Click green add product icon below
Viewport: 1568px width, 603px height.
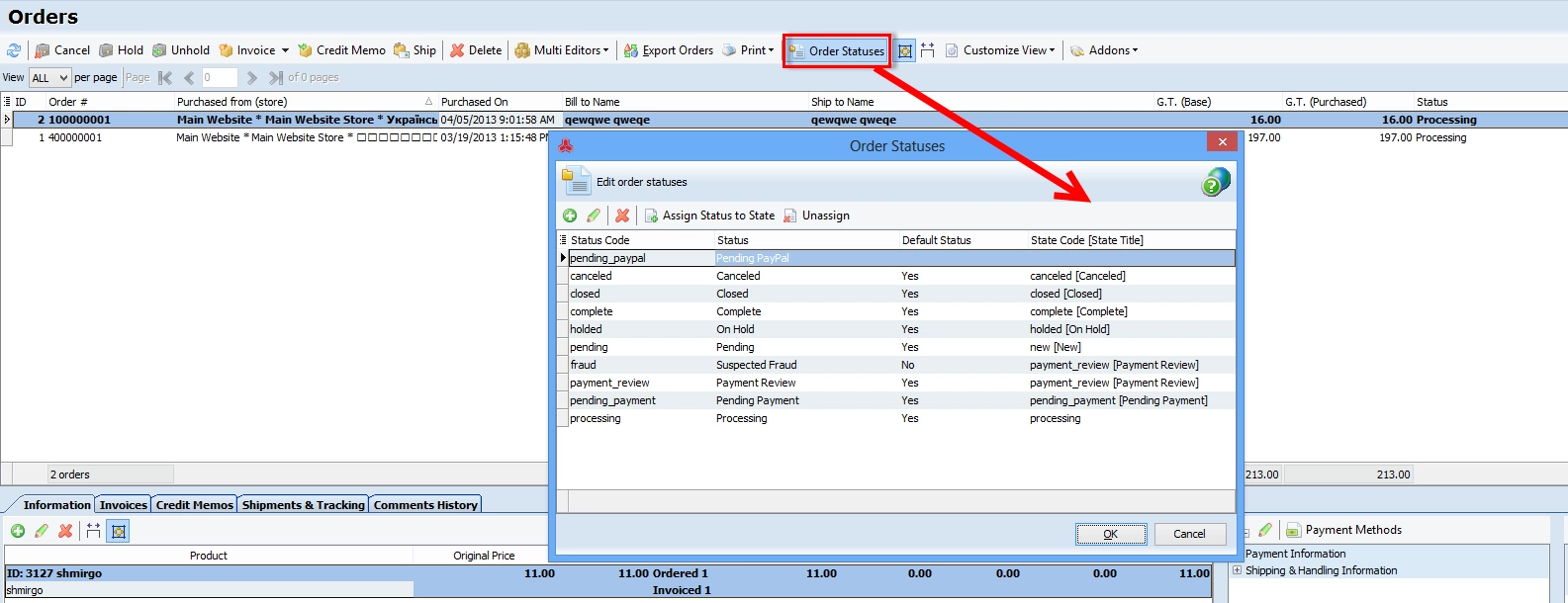pyautogui.click(x=18, y=531)
